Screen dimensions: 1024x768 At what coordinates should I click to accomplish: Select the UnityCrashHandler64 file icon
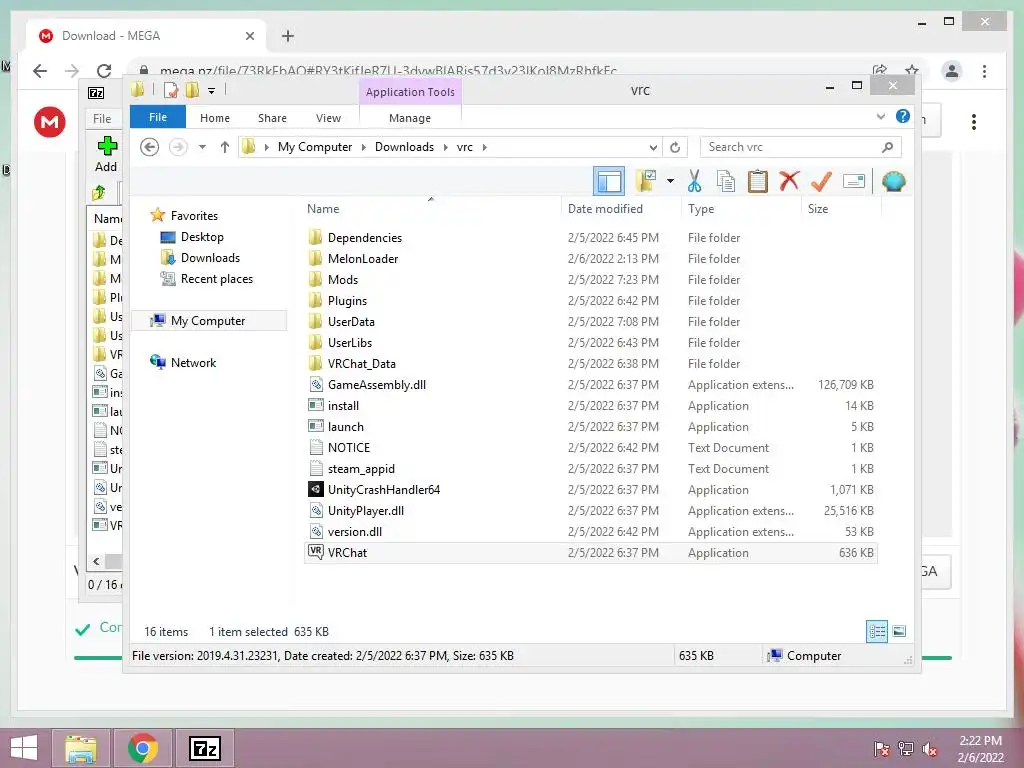point(316,489)
